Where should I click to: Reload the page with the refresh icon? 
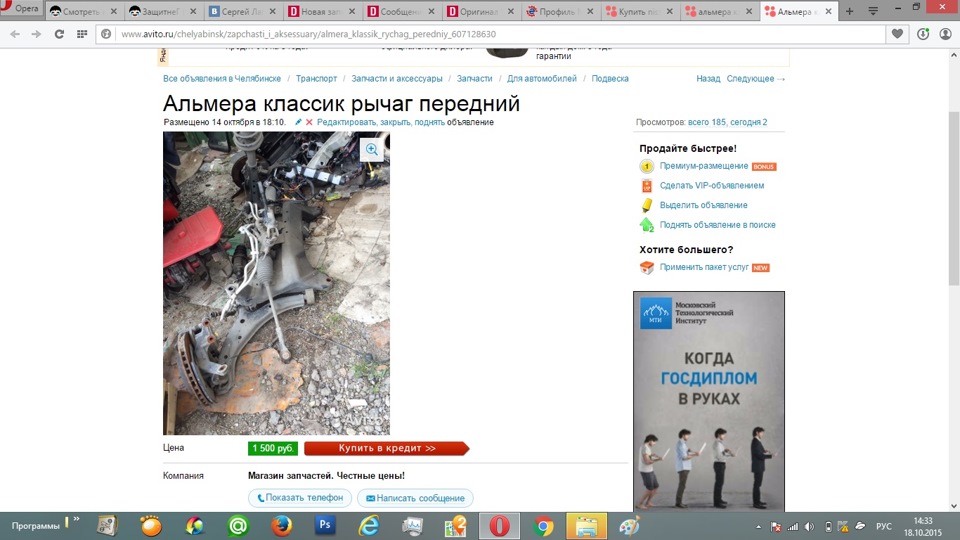[x=59, y=34]
